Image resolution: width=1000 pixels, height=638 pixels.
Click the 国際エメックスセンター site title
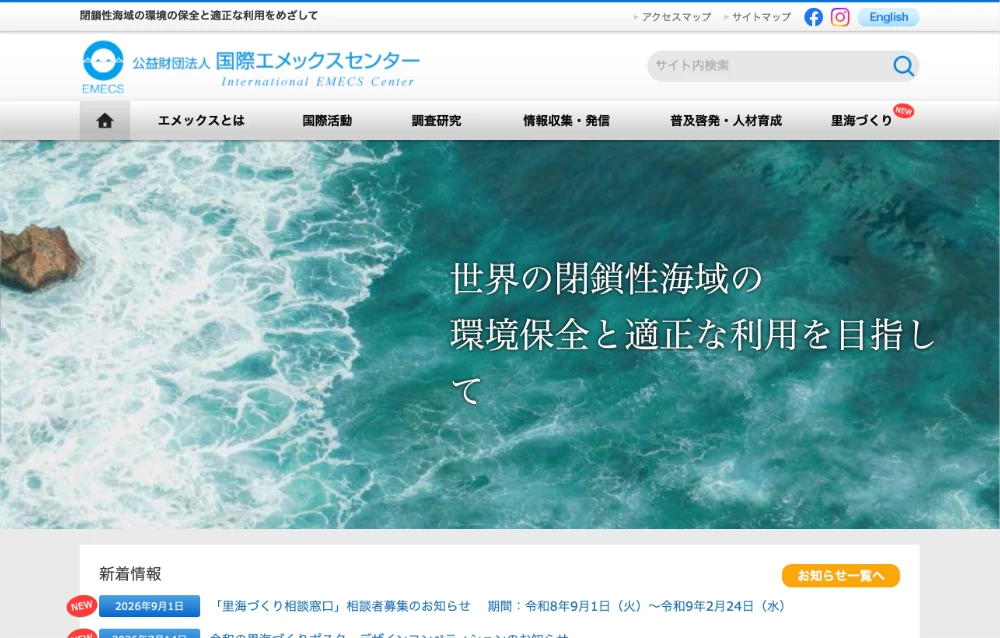318,61
